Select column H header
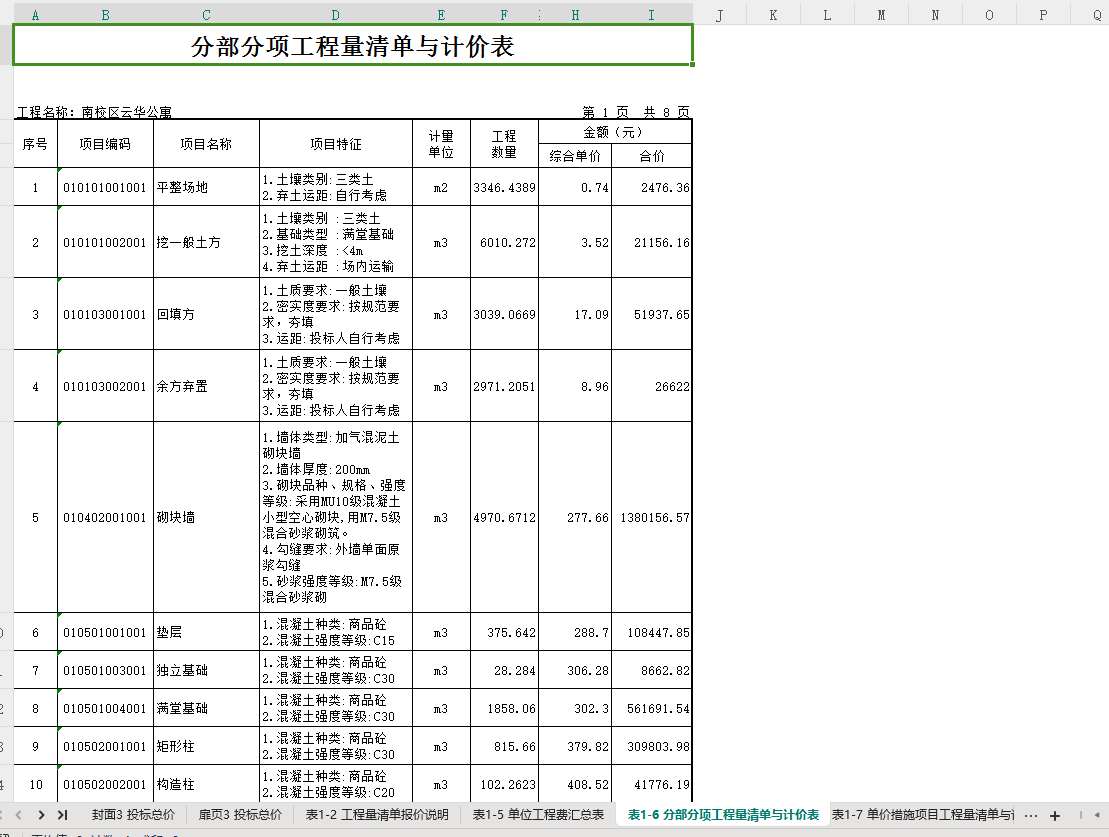 pos(575,15)
